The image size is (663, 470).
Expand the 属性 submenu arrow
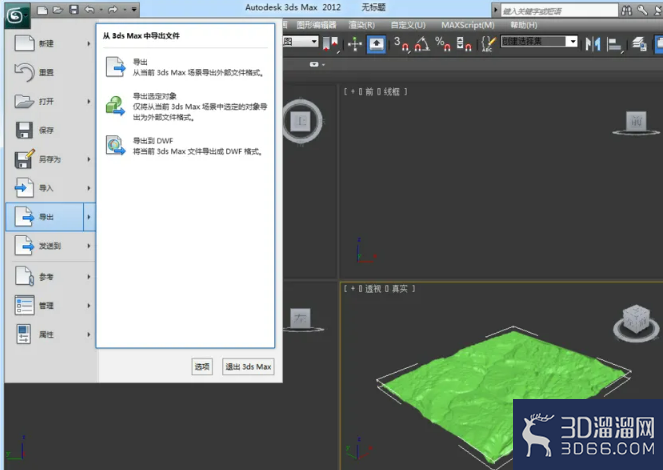click(x=89, y=335)
